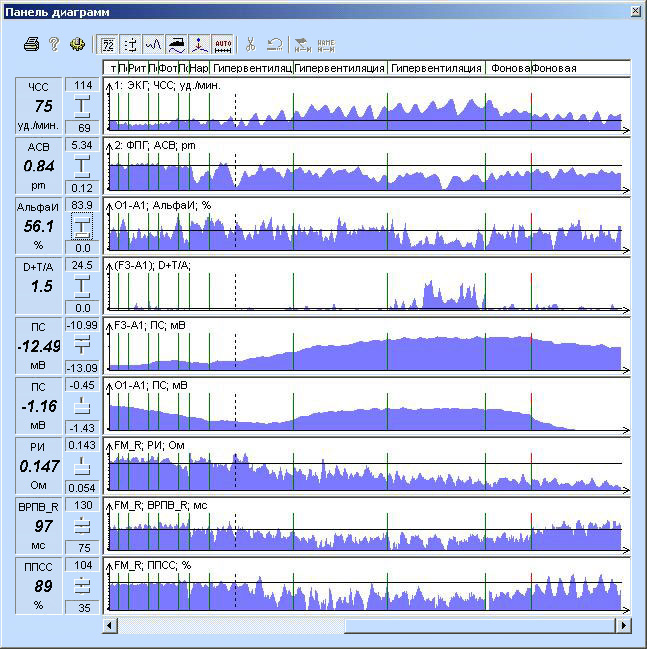Screen dimensions: 647x649
Task: Click the scale mode icon in the -1.16 ПС row
Action: click(82, 406)
